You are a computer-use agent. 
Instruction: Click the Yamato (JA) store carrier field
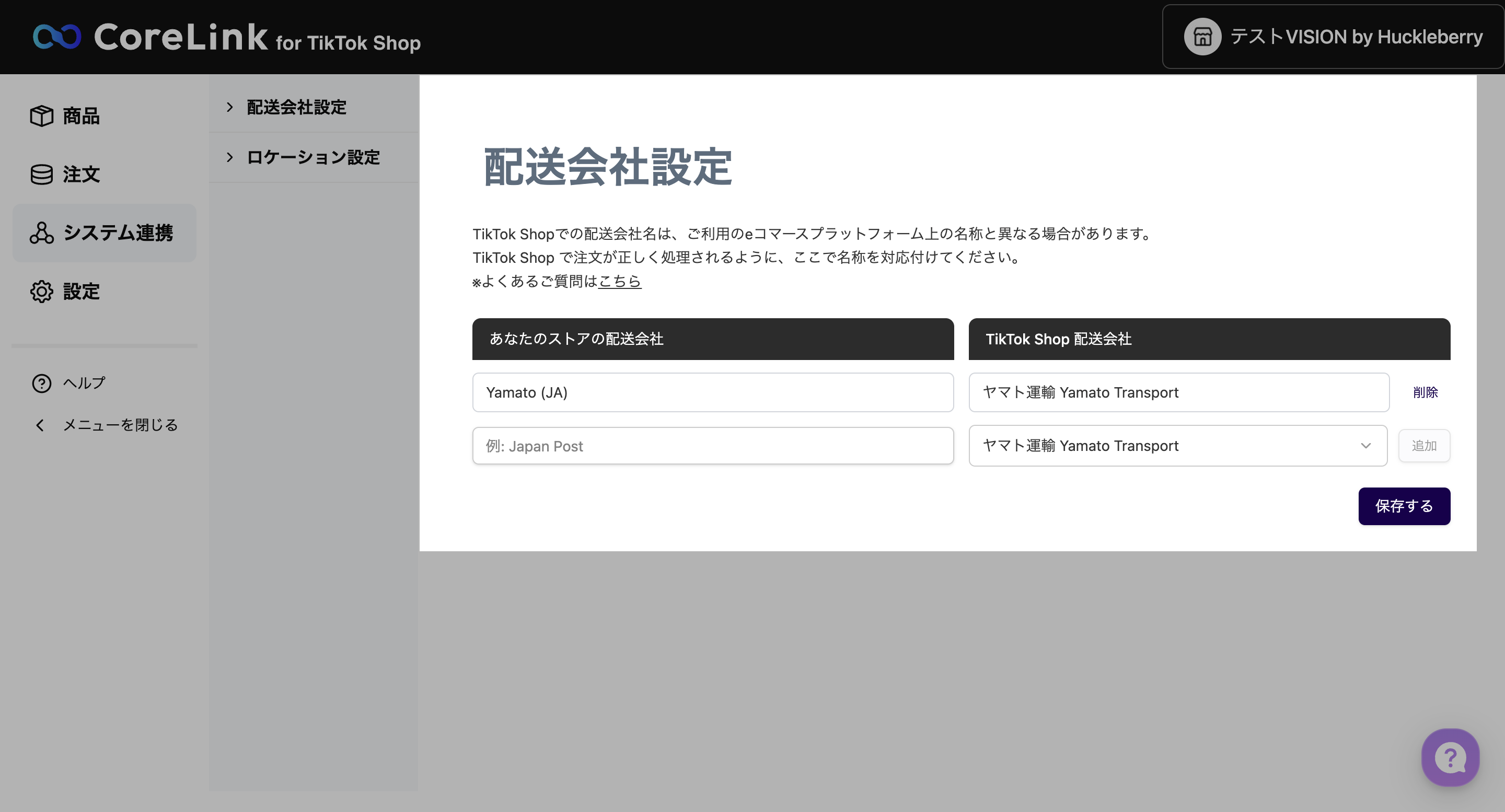[712, 392]
